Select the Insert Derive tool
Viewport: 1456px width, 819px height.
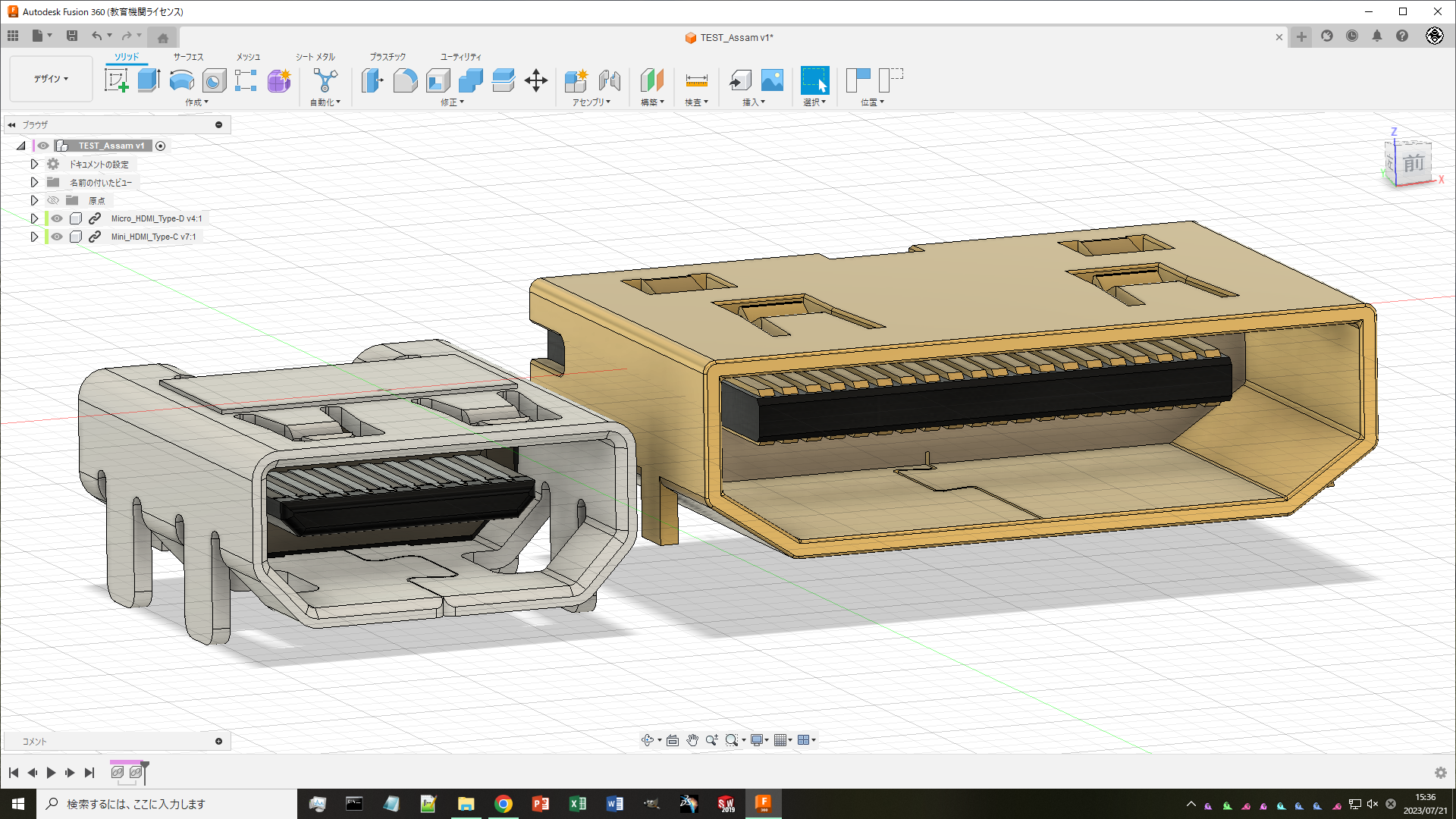(739, 80)
